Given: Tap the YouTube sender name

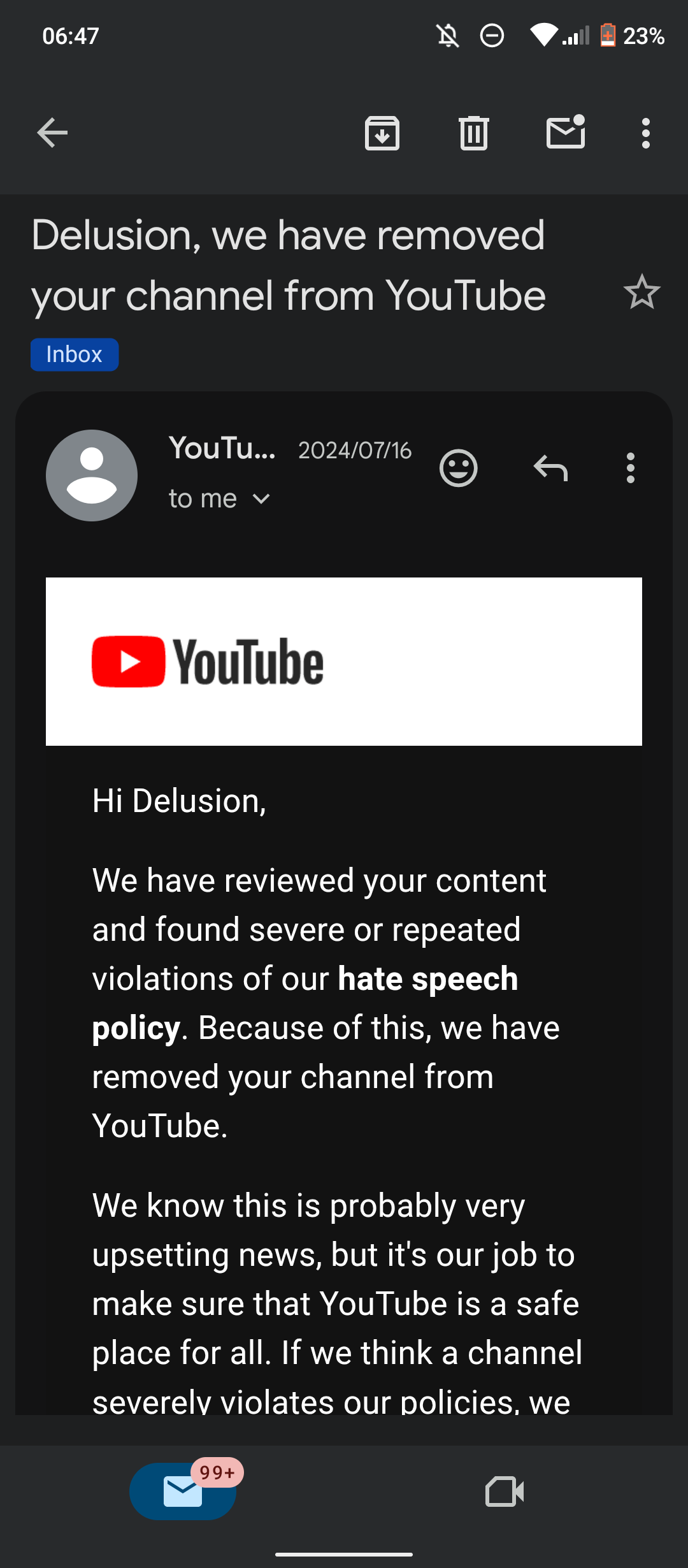Looking at the screenshot, I should click(x=222, y=448).
